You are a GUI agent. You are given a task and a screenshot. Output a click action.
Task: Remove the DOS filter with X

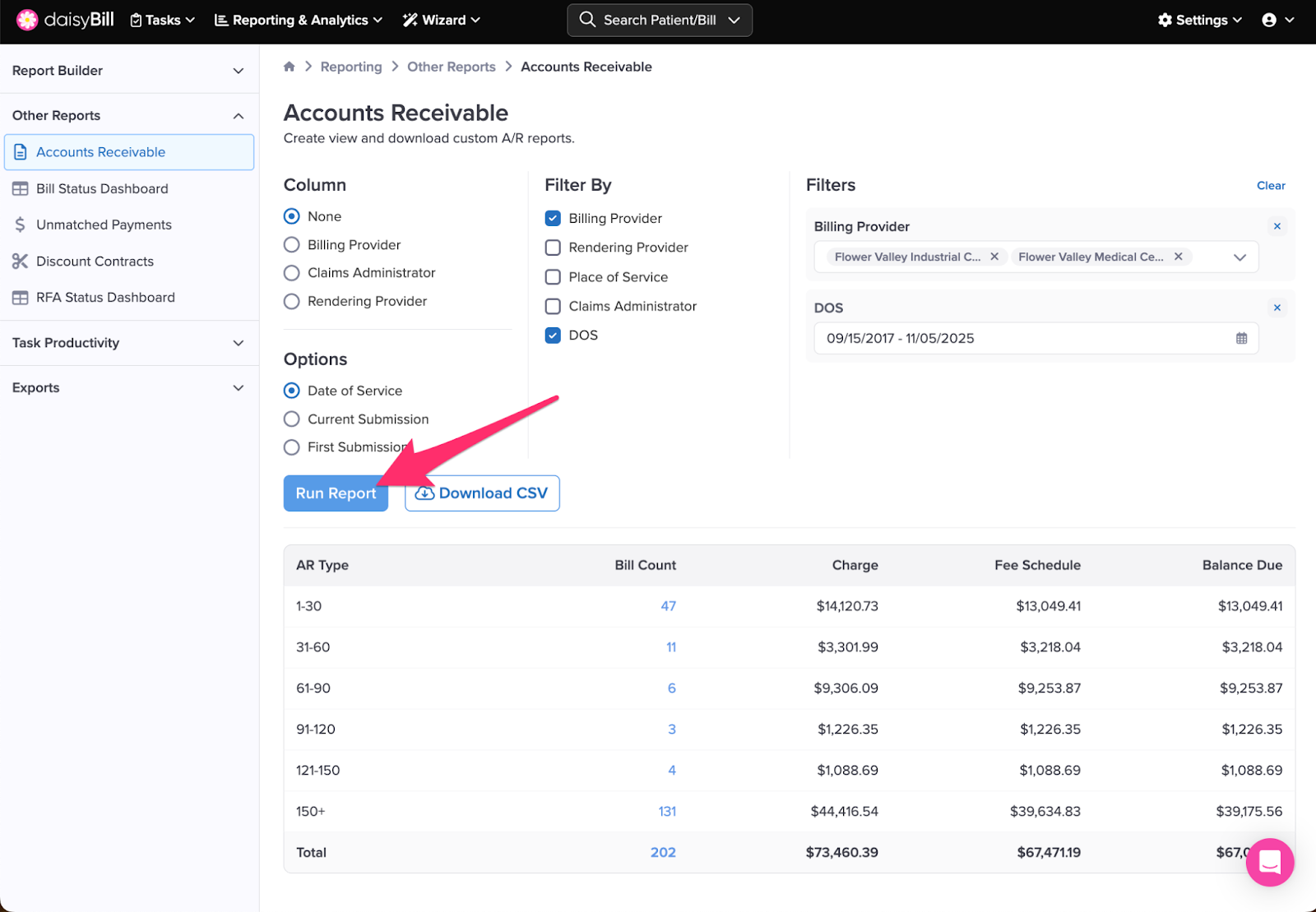pos(1277,308)
